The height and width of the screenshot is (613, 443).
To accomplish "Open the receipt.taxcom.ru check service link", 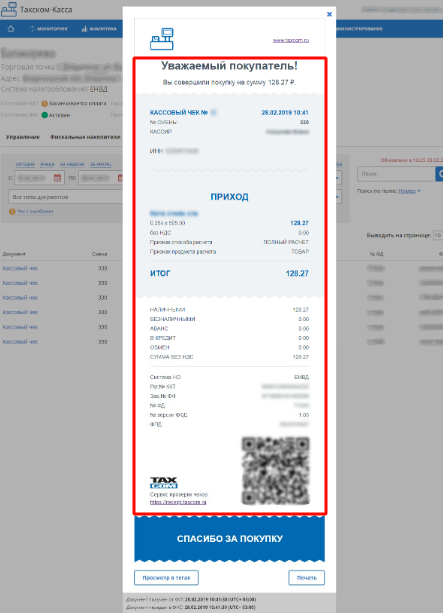I will pyautogui.click(x=178, y=502).
